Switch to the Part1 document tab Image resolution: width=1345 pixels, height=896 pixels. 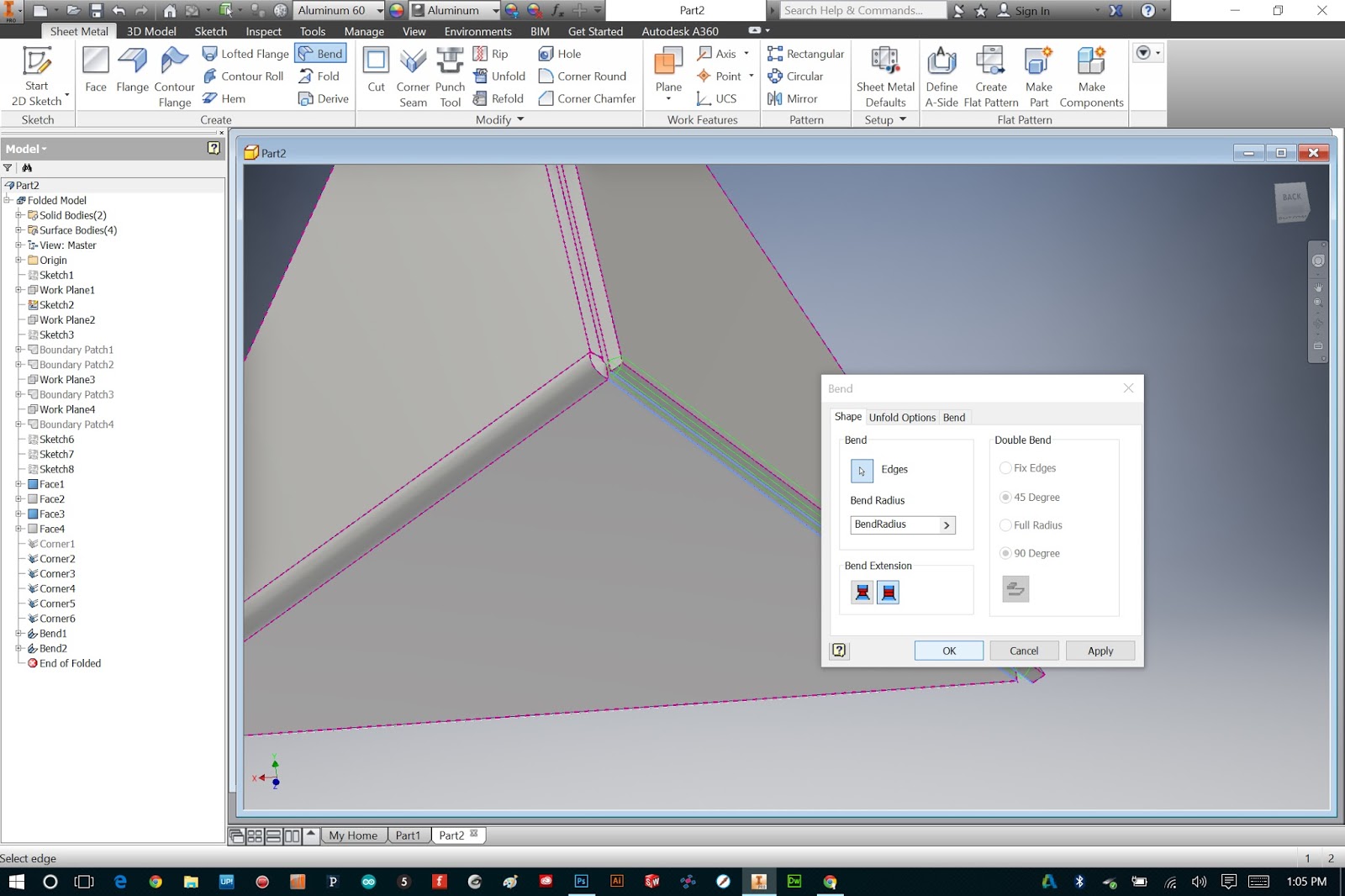click(409, 835)
